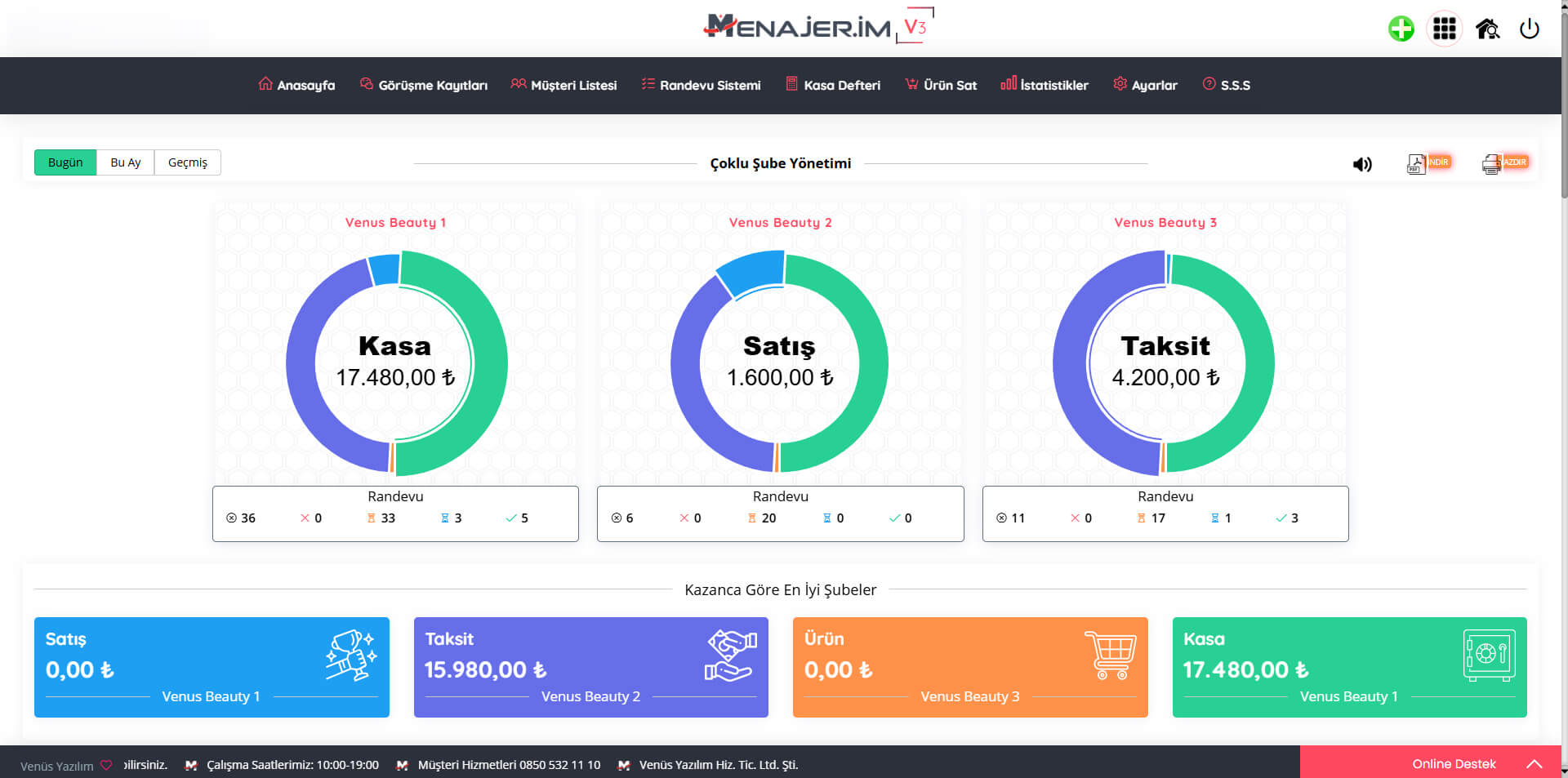1568x778 pixels.
Task: Print the page via Yazdır icon
Action: click(1503, 163)
